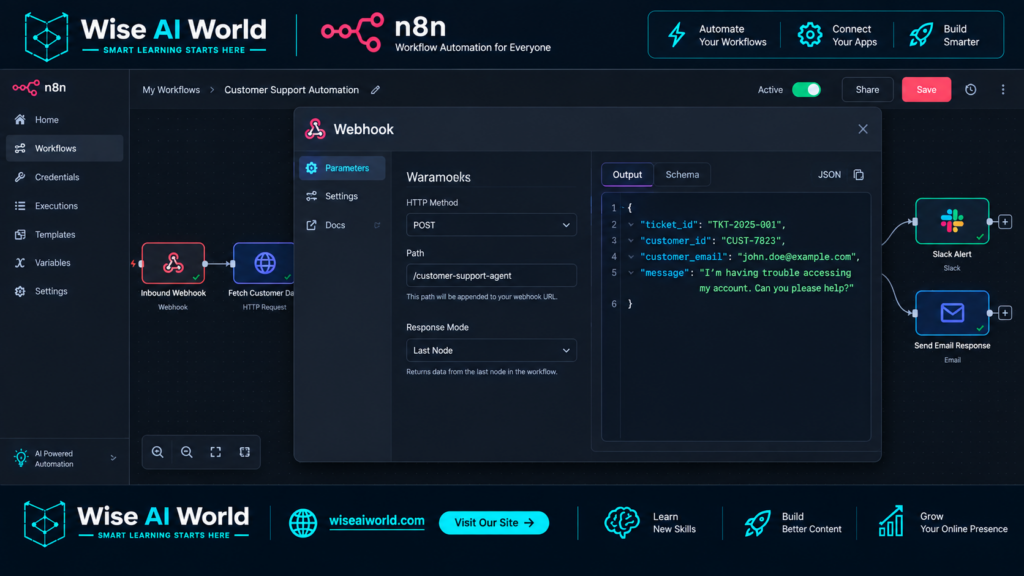Open the three-dot more options menu
Screen dimensions: 1024x576
[x=1003, y=89]
